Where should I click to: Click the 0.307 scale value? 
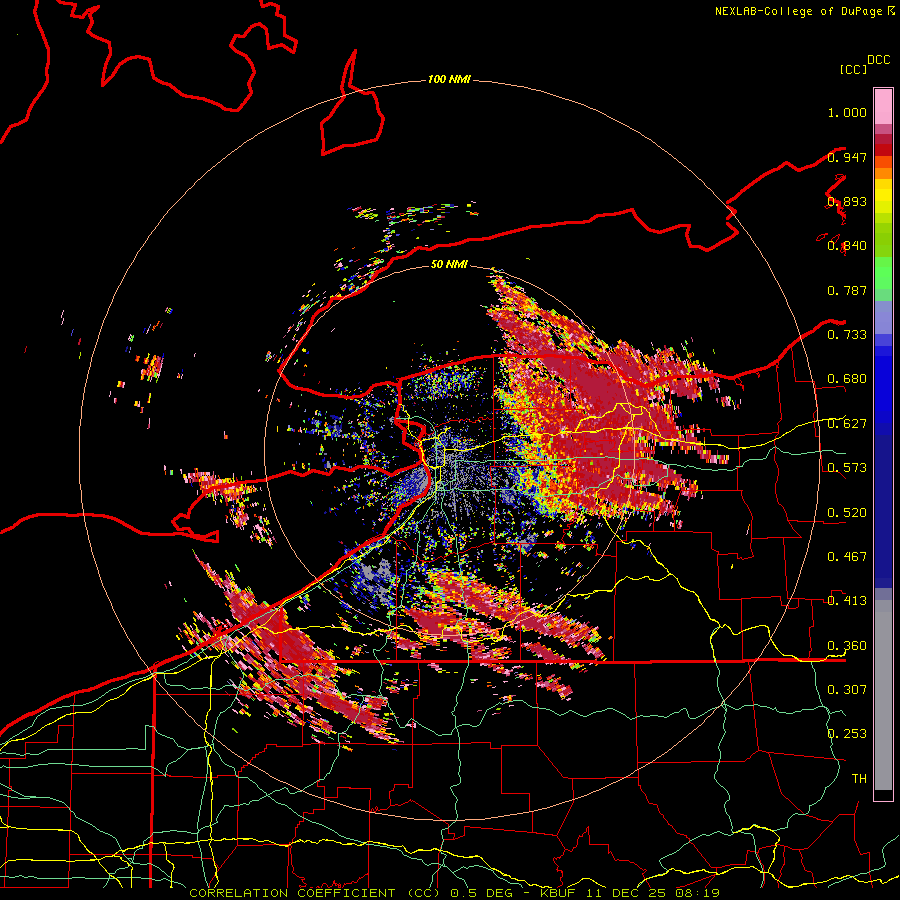847,689
